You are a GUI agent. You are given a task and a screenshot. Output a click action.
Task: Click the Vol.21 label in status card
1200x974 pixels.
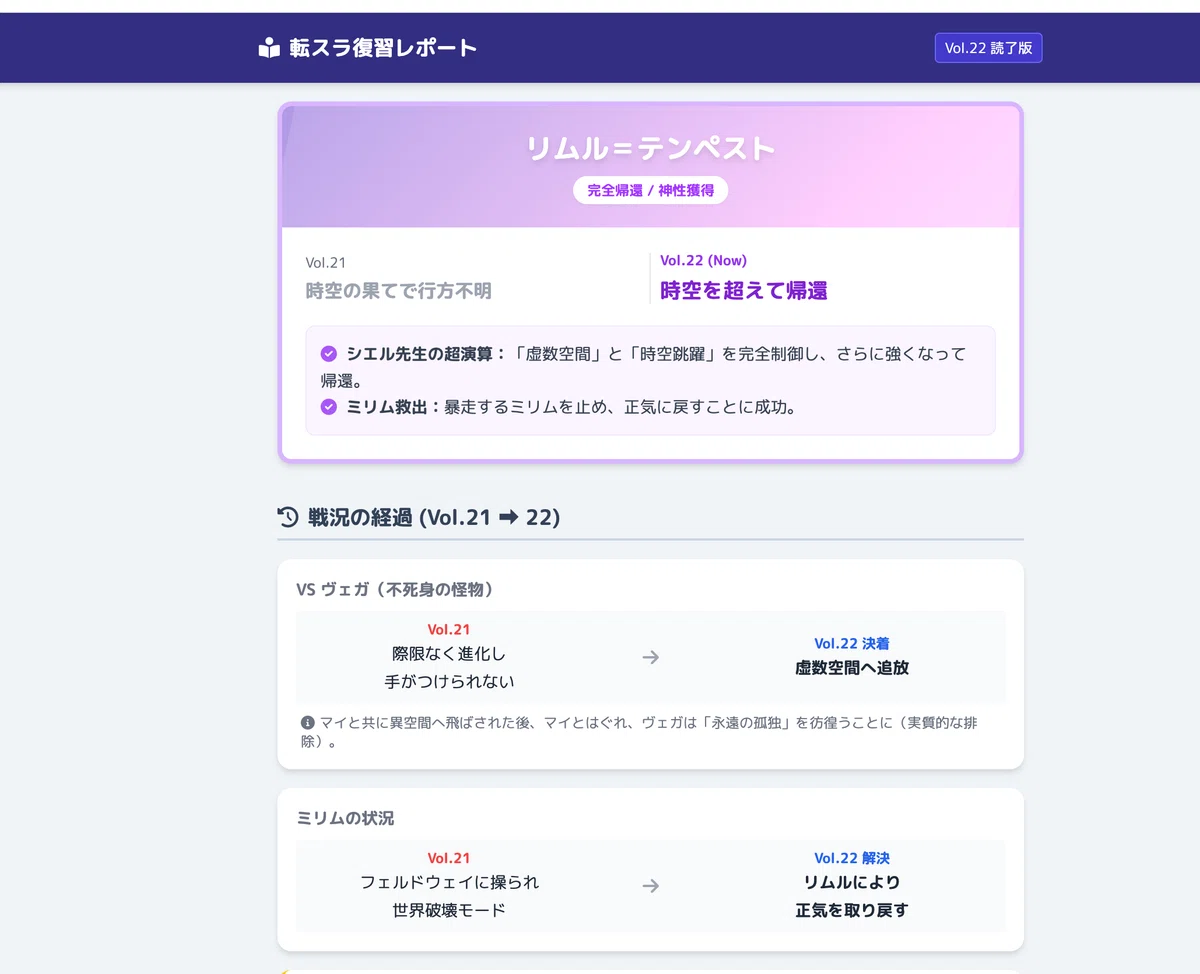point(326,263)
